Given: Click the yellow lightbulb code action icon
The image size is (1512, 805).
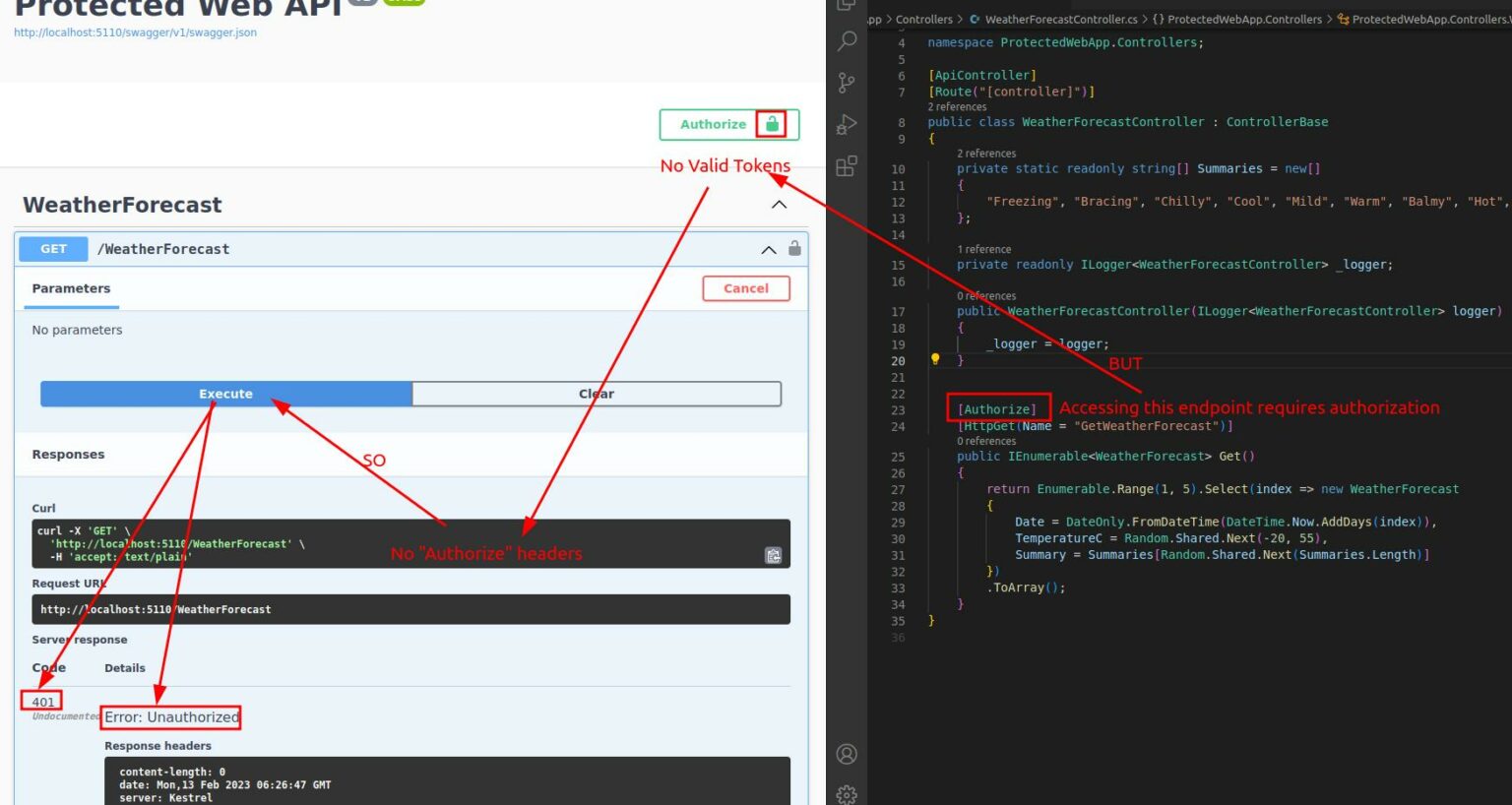Looking at the screenshot, I should (935, 360).
